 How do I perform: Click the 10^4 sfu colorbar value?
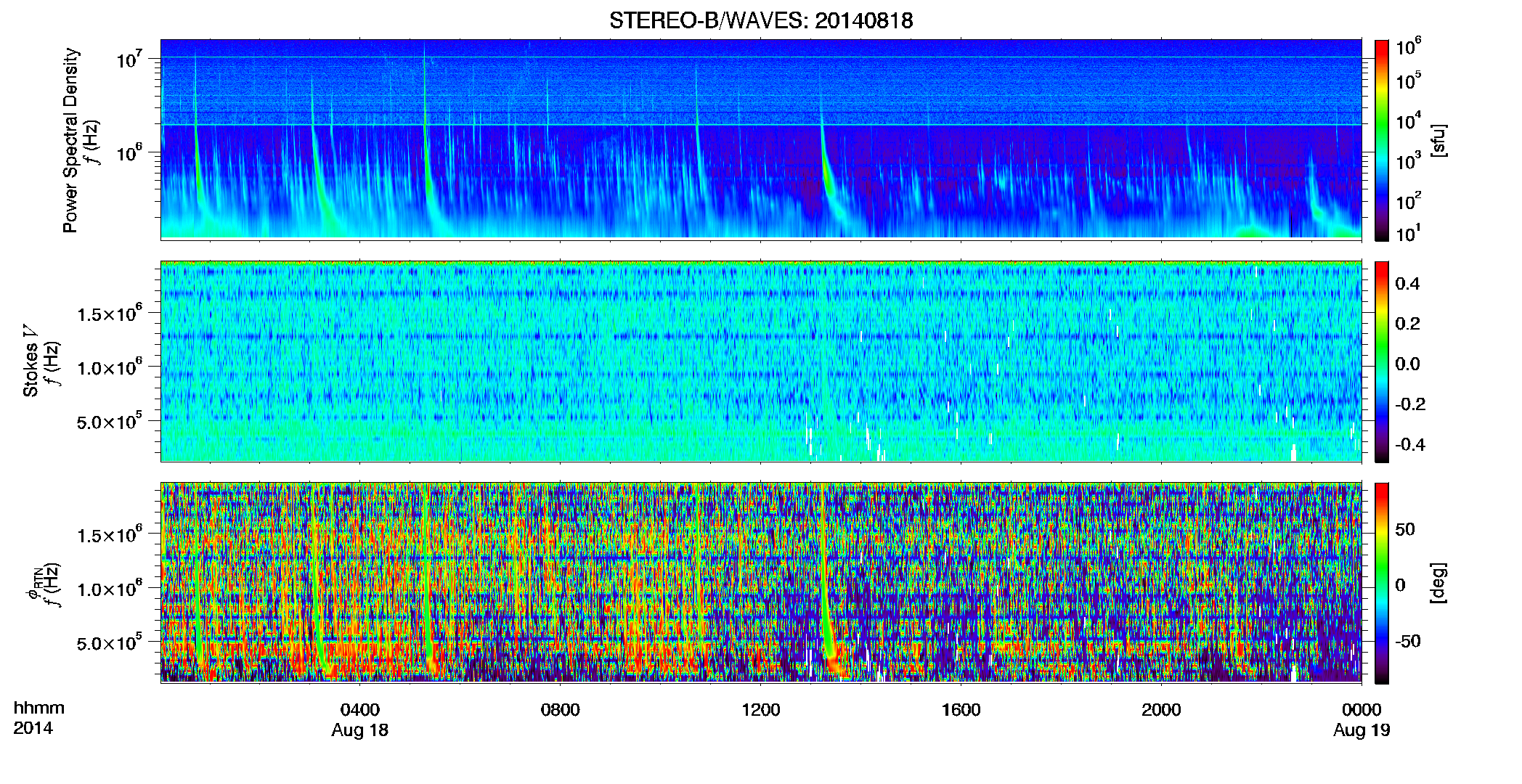[x=1409, y=121]
